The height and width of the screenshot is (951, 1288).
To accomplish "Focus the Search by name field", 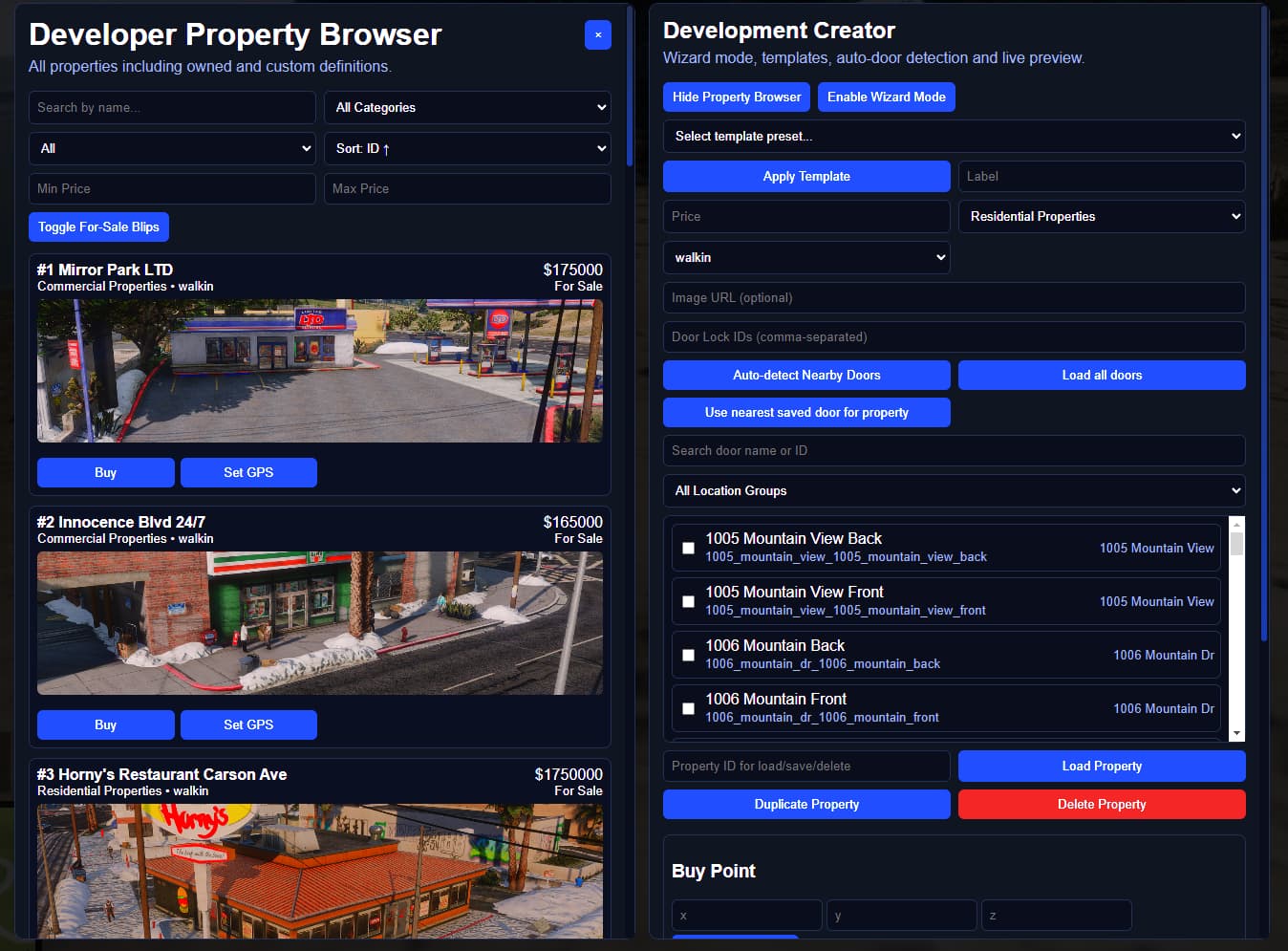I will tap(172, 107).
